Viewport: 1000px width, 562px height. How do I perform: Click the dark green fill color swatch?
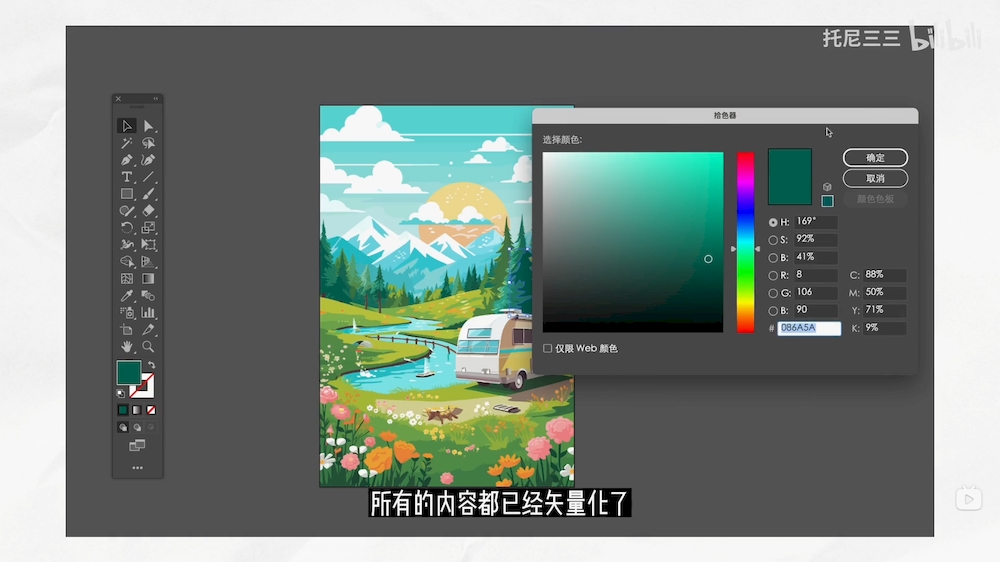click(x=128, y=373)
